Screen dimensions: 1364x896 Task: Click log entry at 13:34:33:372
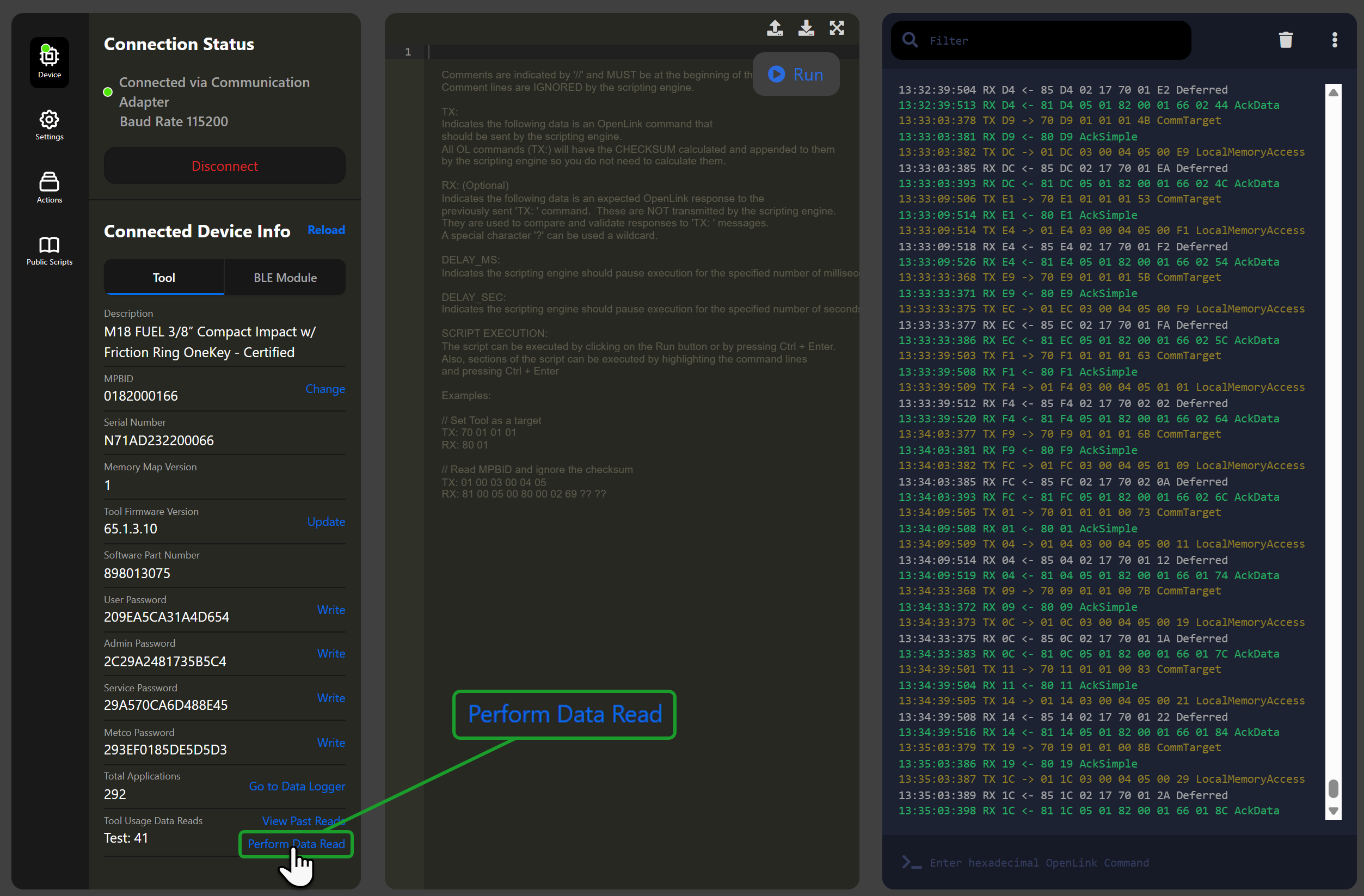(x=1017, y=606)
